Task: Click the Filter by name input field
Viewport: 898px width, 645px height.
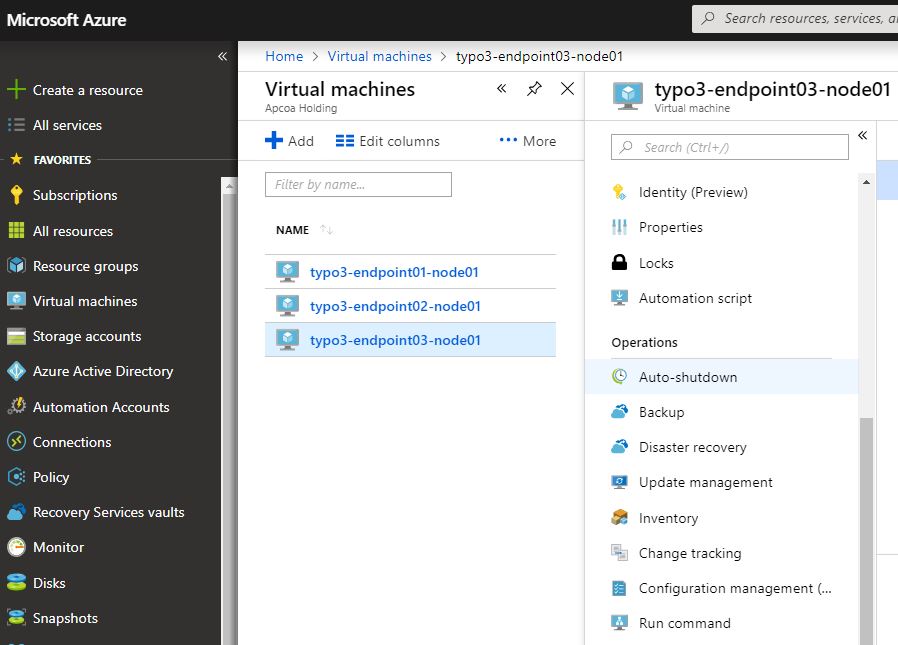Action: click(x=358, y=184)
